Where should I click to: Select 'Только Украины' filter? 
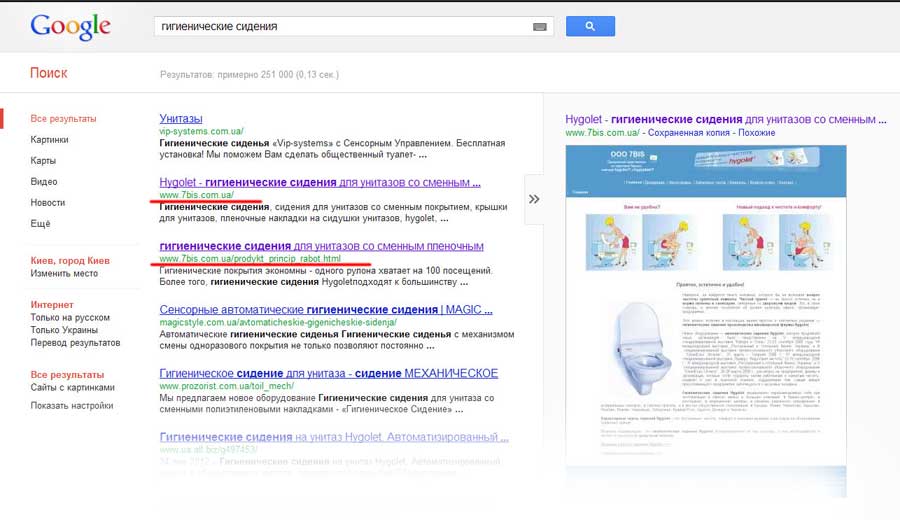tap(64, 330)
